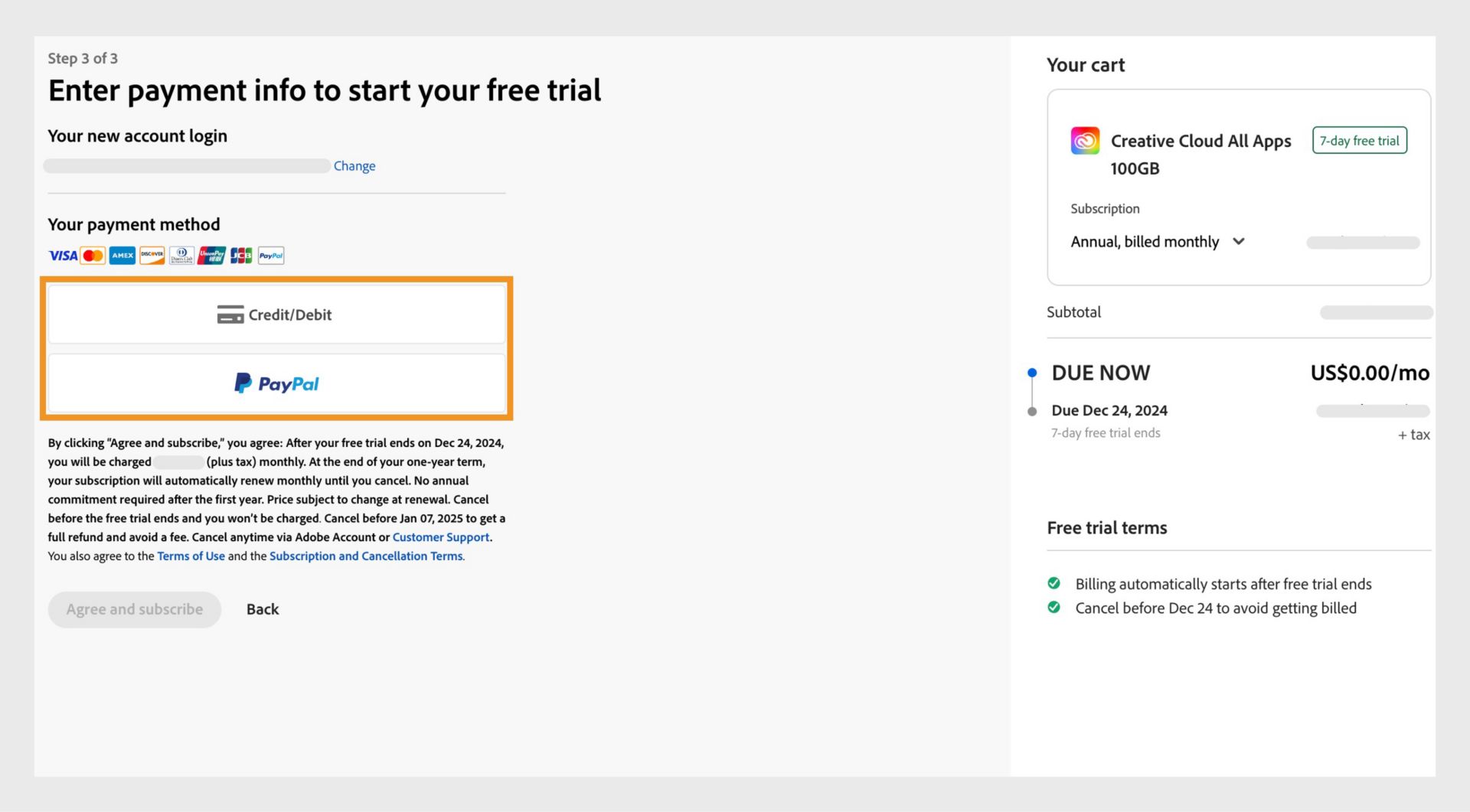Change the account login email
1470x812 pixels.
[x=354, y=166]
